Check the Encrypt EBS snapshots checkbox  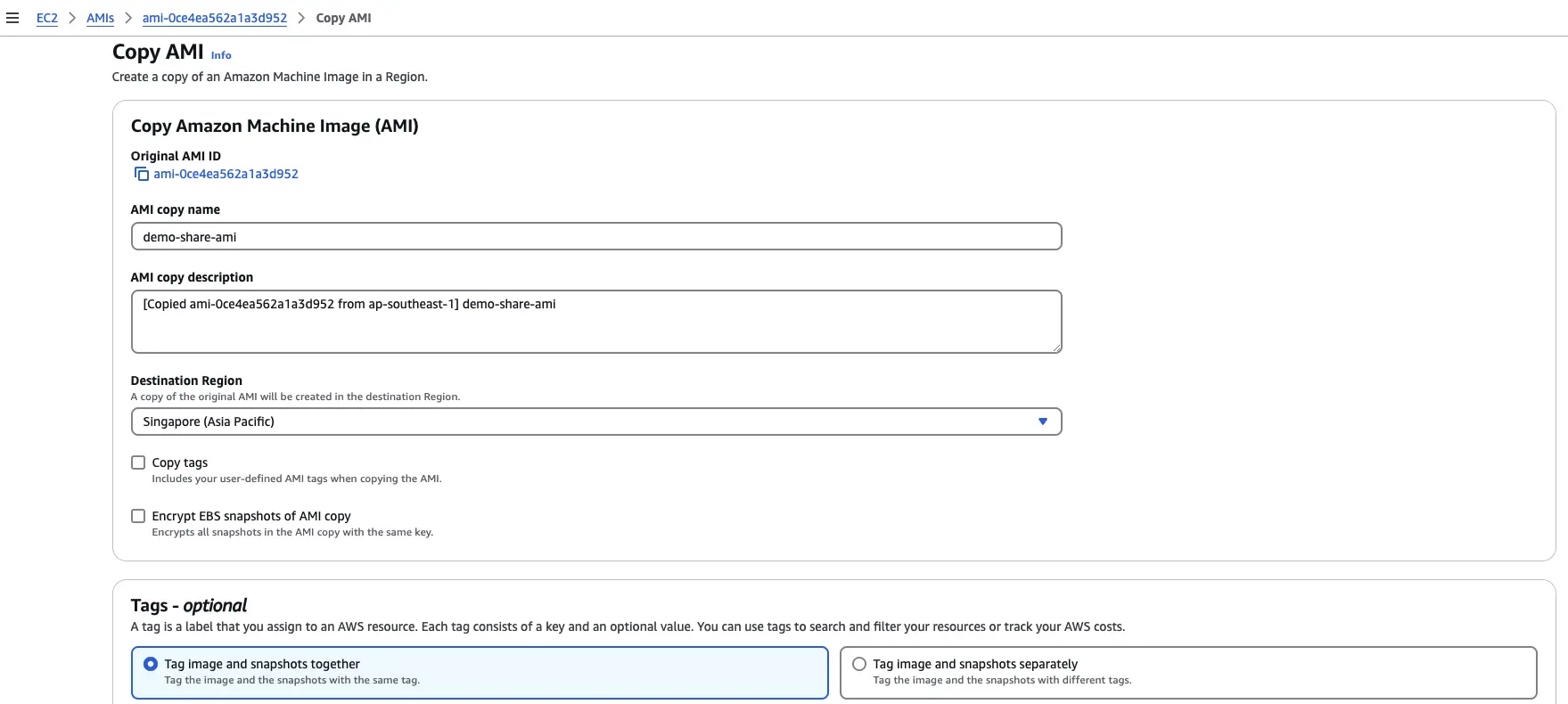(138, 516)
